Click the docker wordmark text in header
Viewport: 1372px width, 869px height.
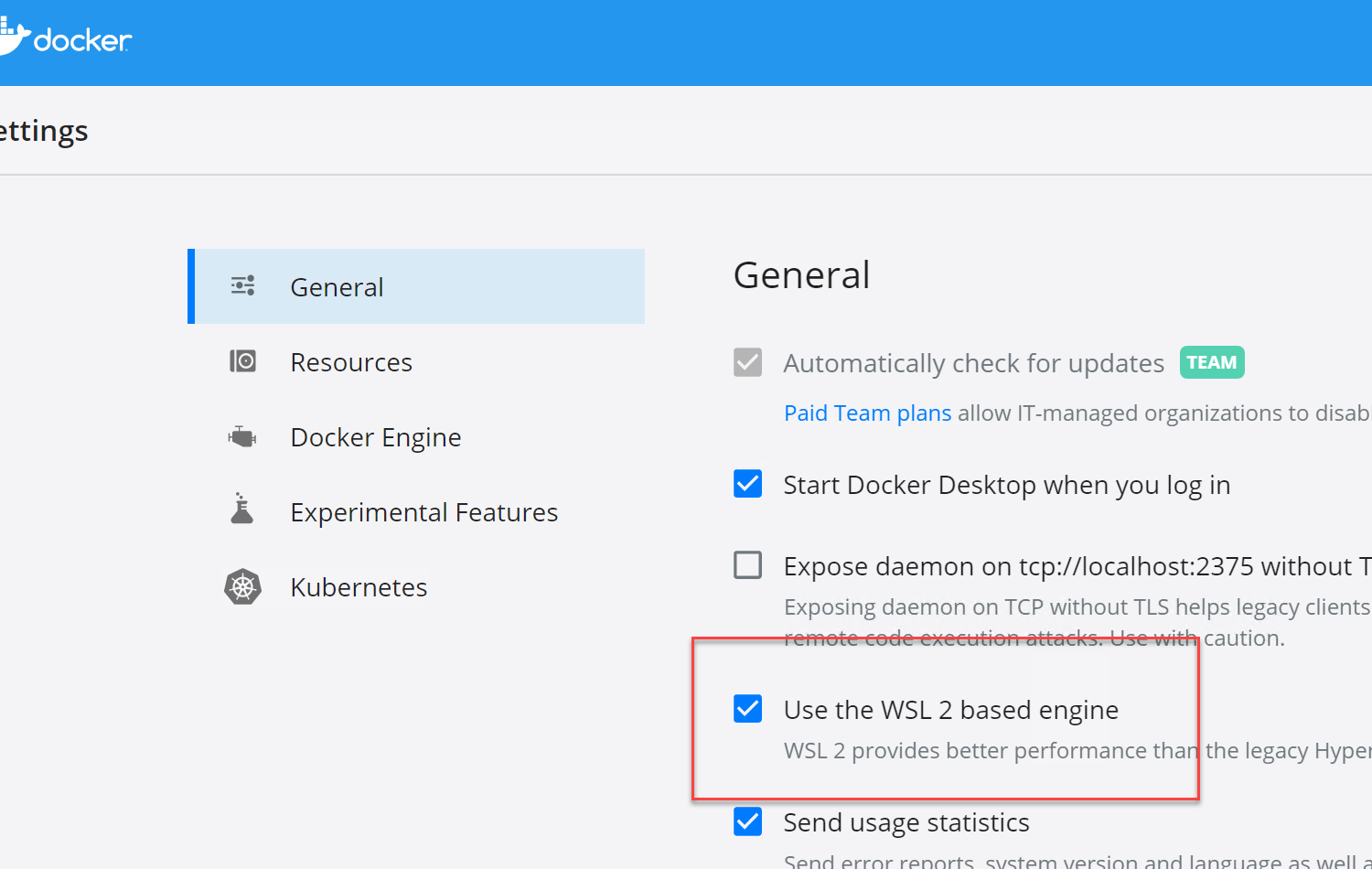pos(82,39)
